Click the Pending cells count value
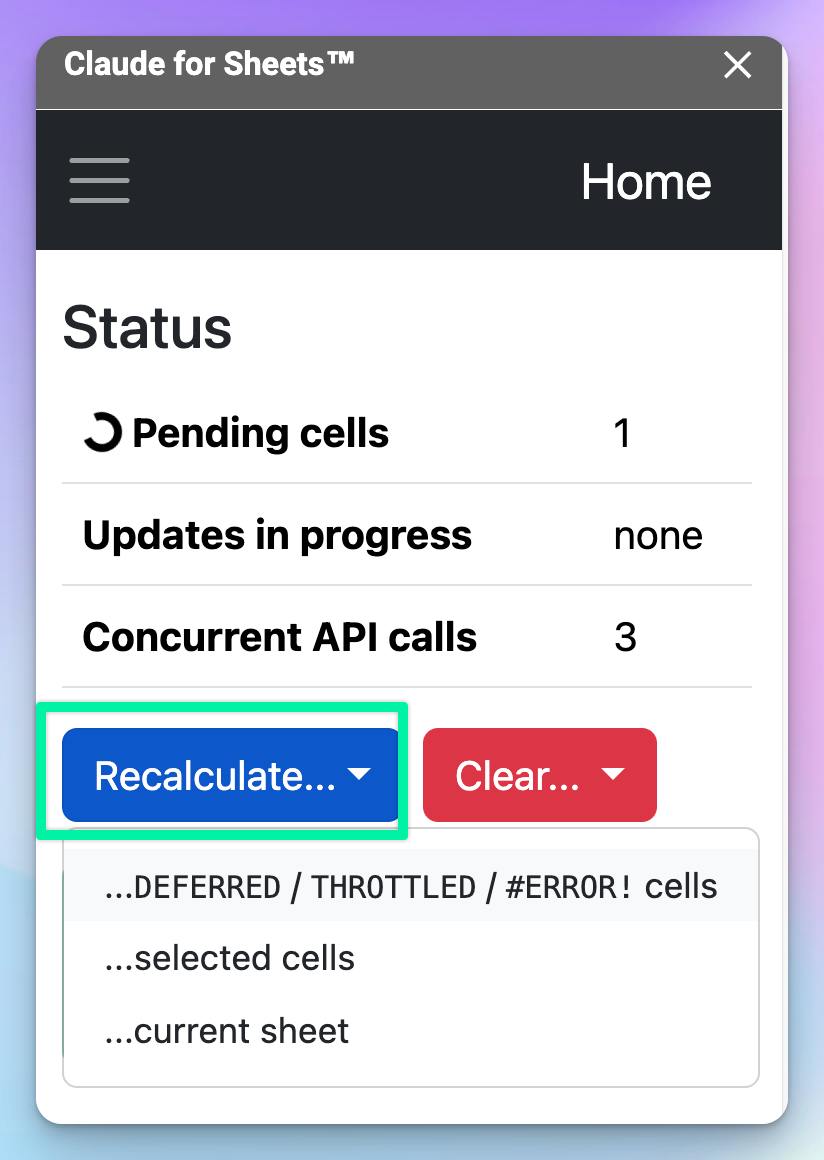 [622, 434]
